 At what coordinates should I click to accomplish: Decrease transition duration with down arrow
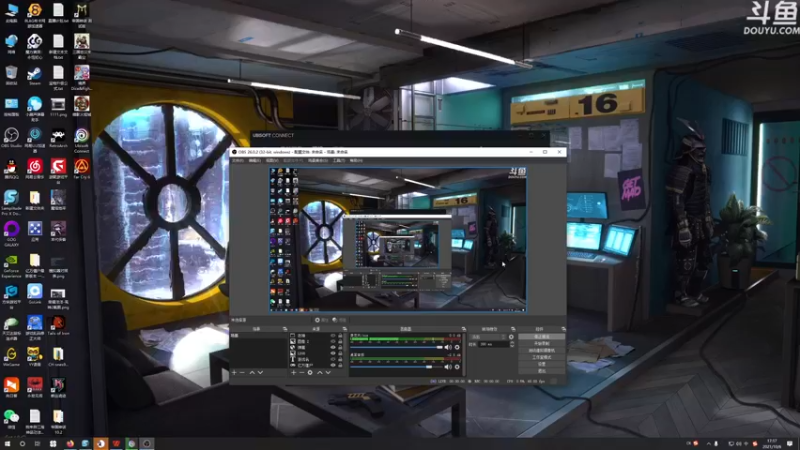[512, 346]
